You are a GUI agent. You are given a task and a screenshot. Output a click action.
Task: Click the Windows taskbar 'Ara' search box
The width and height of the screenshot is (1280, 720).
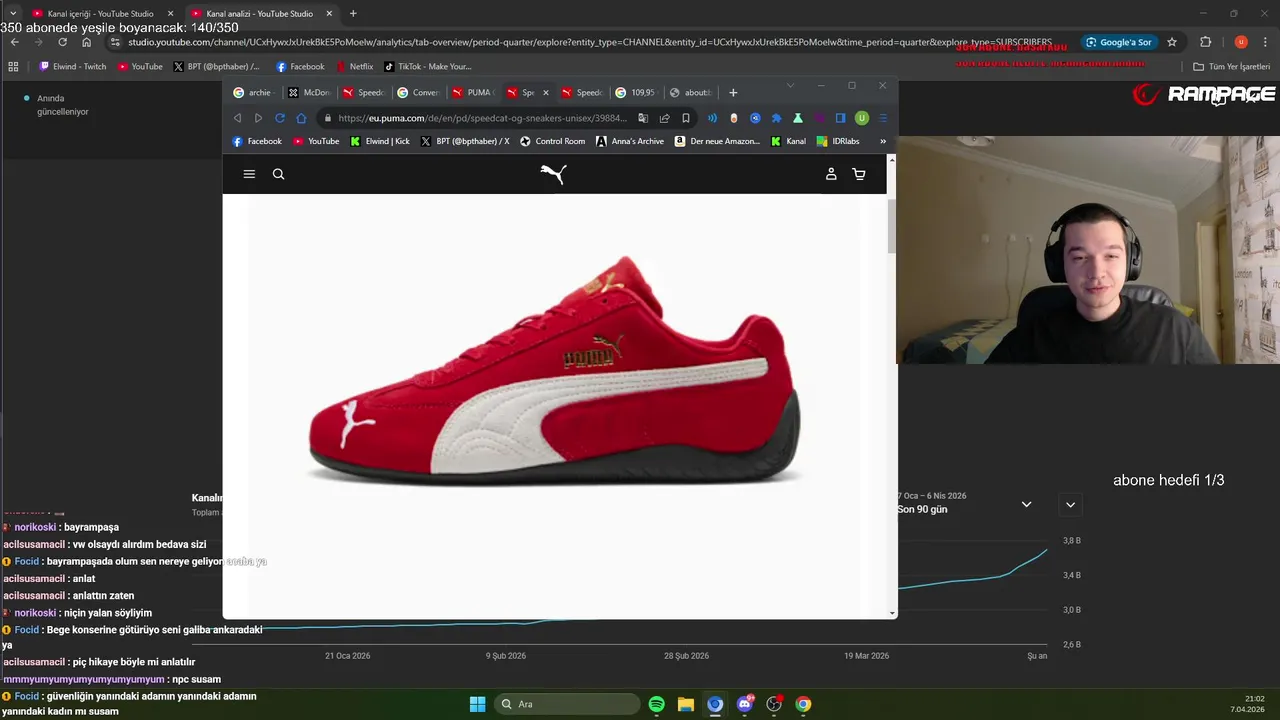566,704
